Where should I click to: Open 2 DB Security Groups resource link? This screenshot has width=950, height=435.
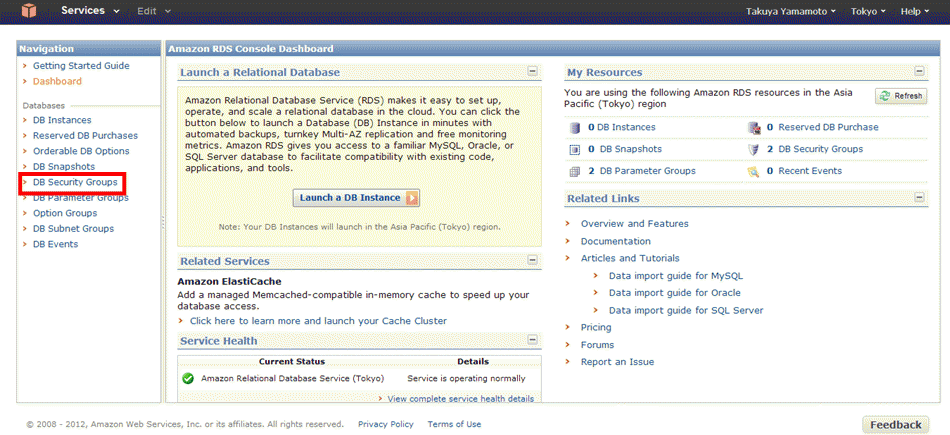[x=815, y=149]
